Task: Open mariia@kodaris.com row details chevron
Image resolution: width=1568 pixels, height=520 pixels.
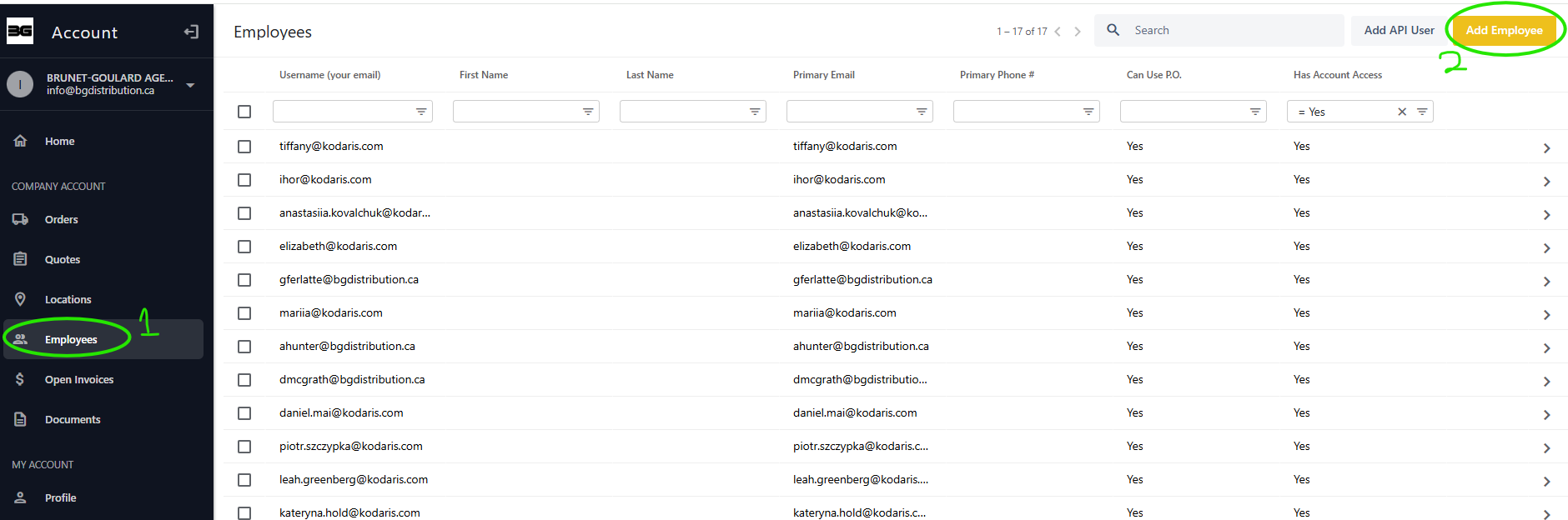Action: pyautogui.click(x=1546, y=315)
